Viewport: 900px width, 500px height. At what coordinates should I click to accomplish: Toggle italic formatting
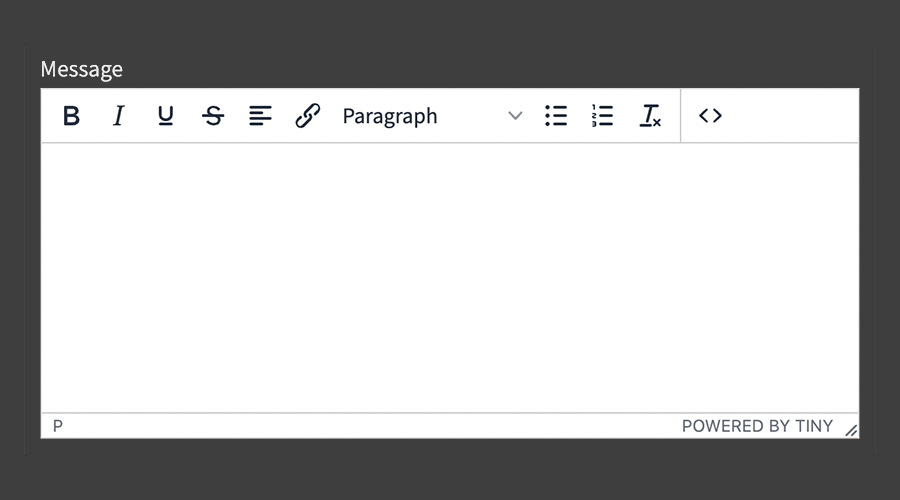point(118,116)
